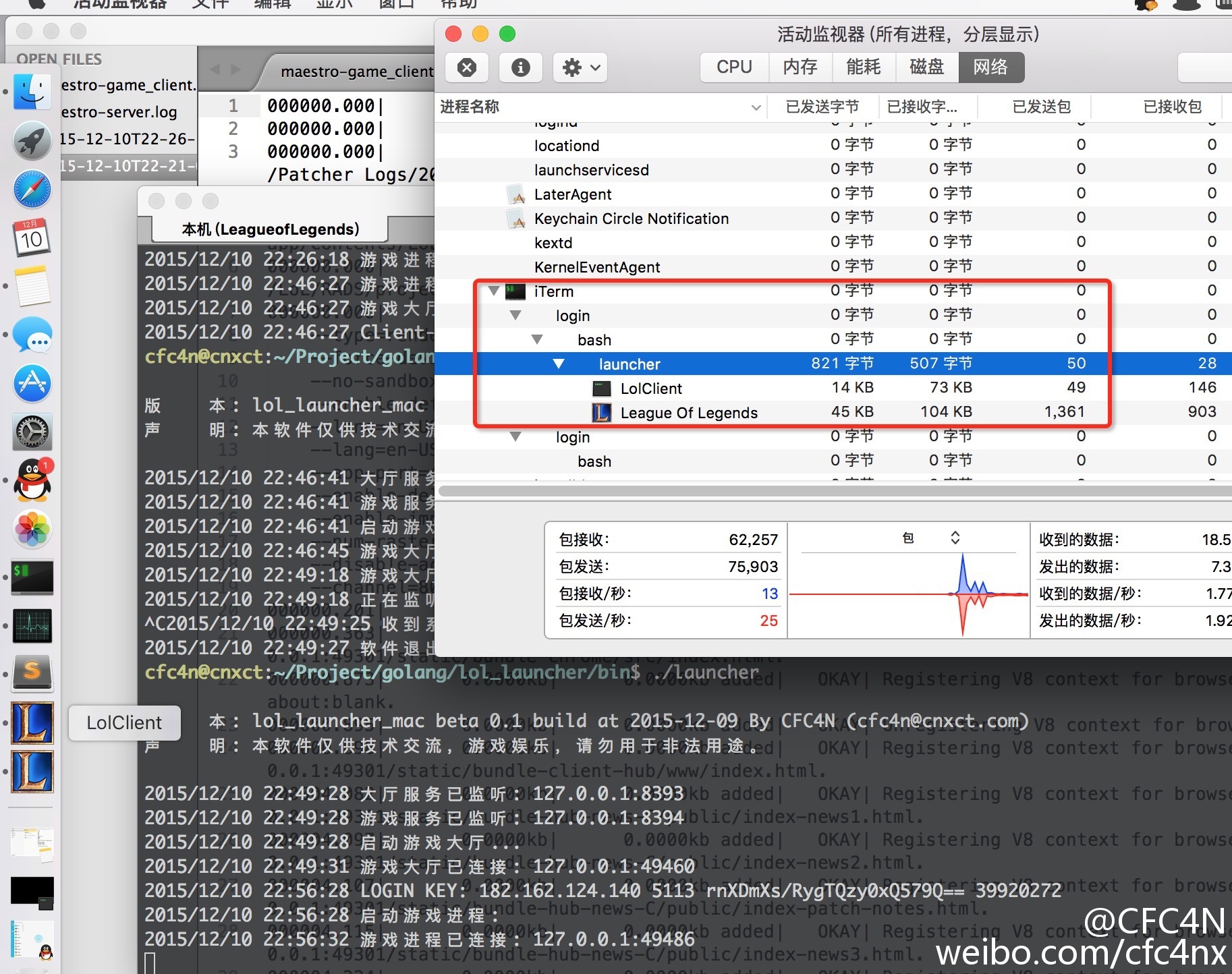Open estro-server.log in OPEN FILES sidebar

coord(119,112)
